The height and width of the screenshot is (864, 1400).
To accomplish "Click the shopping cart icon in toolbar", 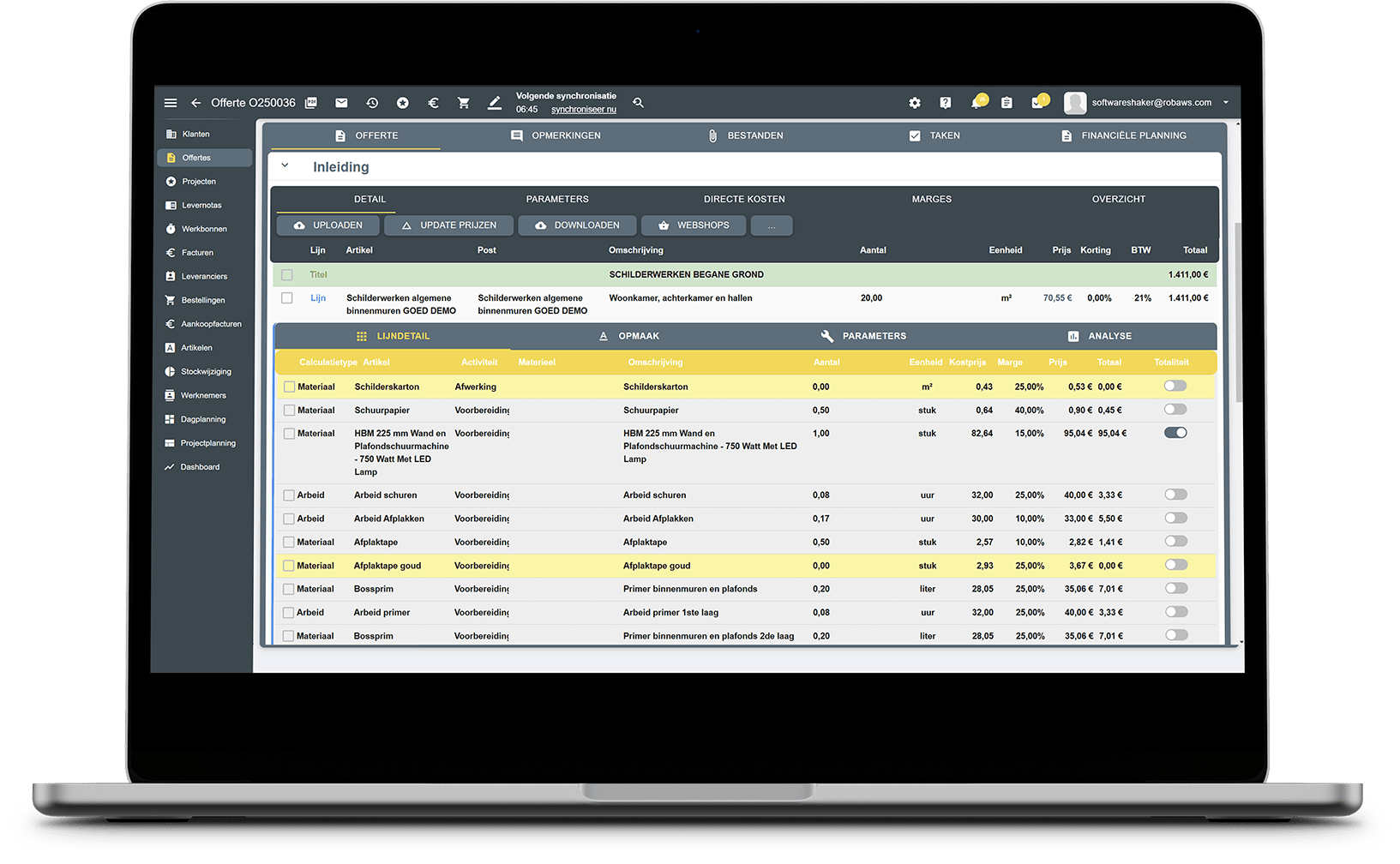I will [464, 103].
